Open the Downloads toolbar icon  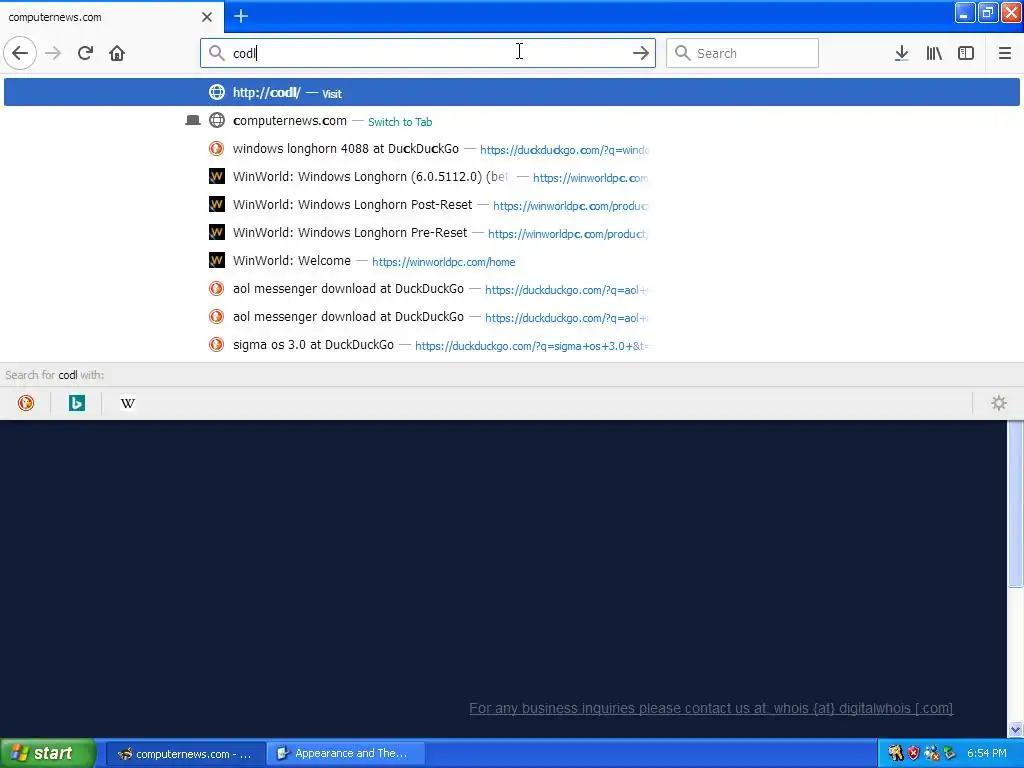click(x=901, y=53)
